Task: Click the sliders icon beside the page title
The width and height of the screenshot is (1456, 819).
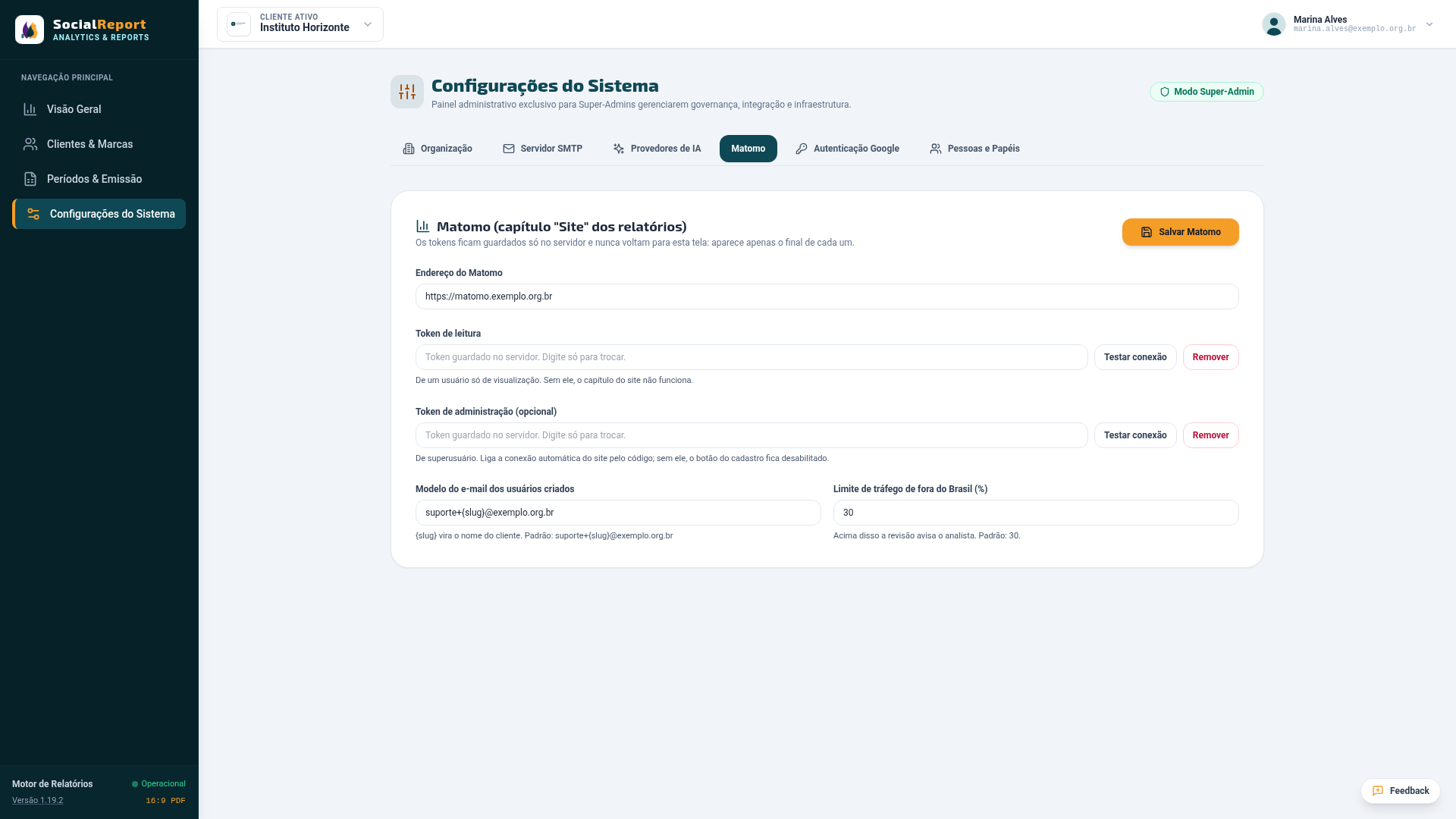Action: (407, 92)
